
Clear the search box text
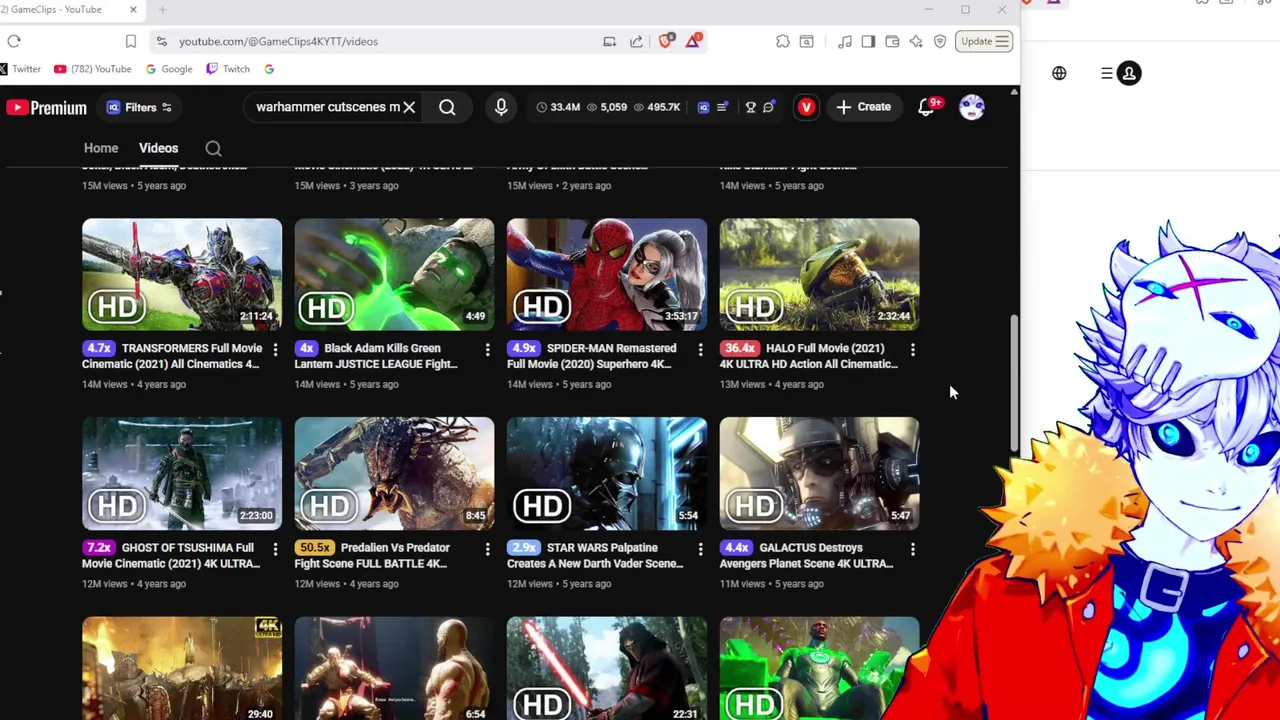(409, 107)
